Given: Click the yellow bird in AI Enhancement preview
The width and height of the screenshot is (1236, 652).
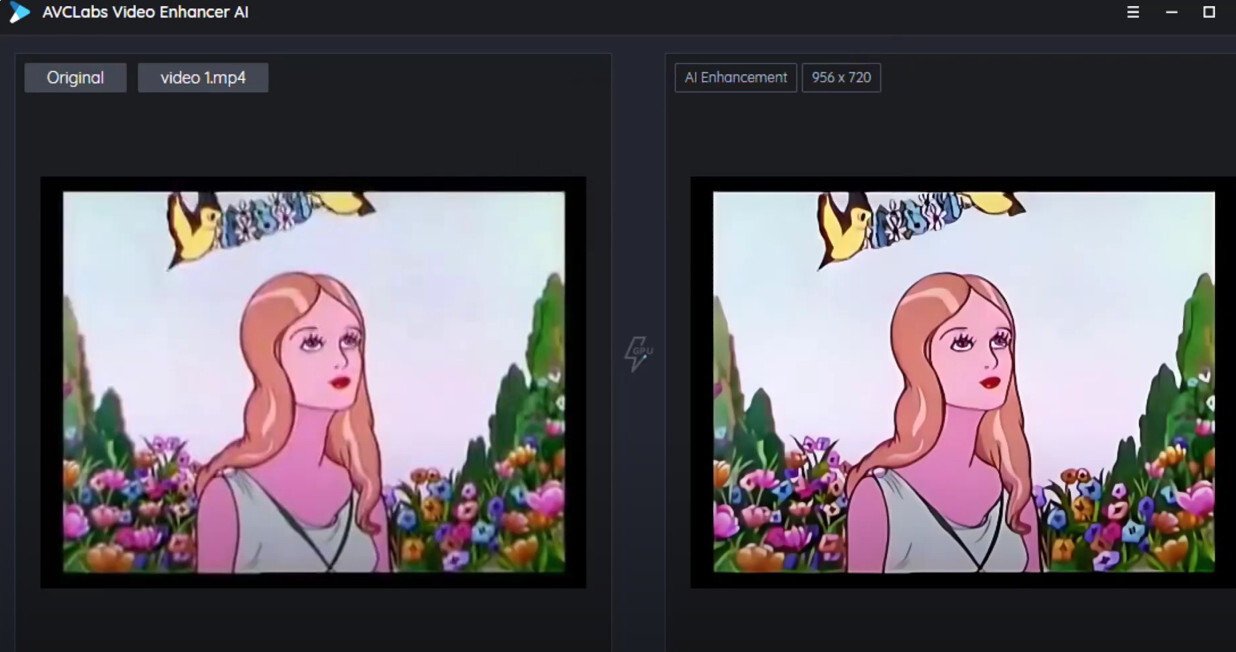Looking at the screenshot, I should point(843,227).
